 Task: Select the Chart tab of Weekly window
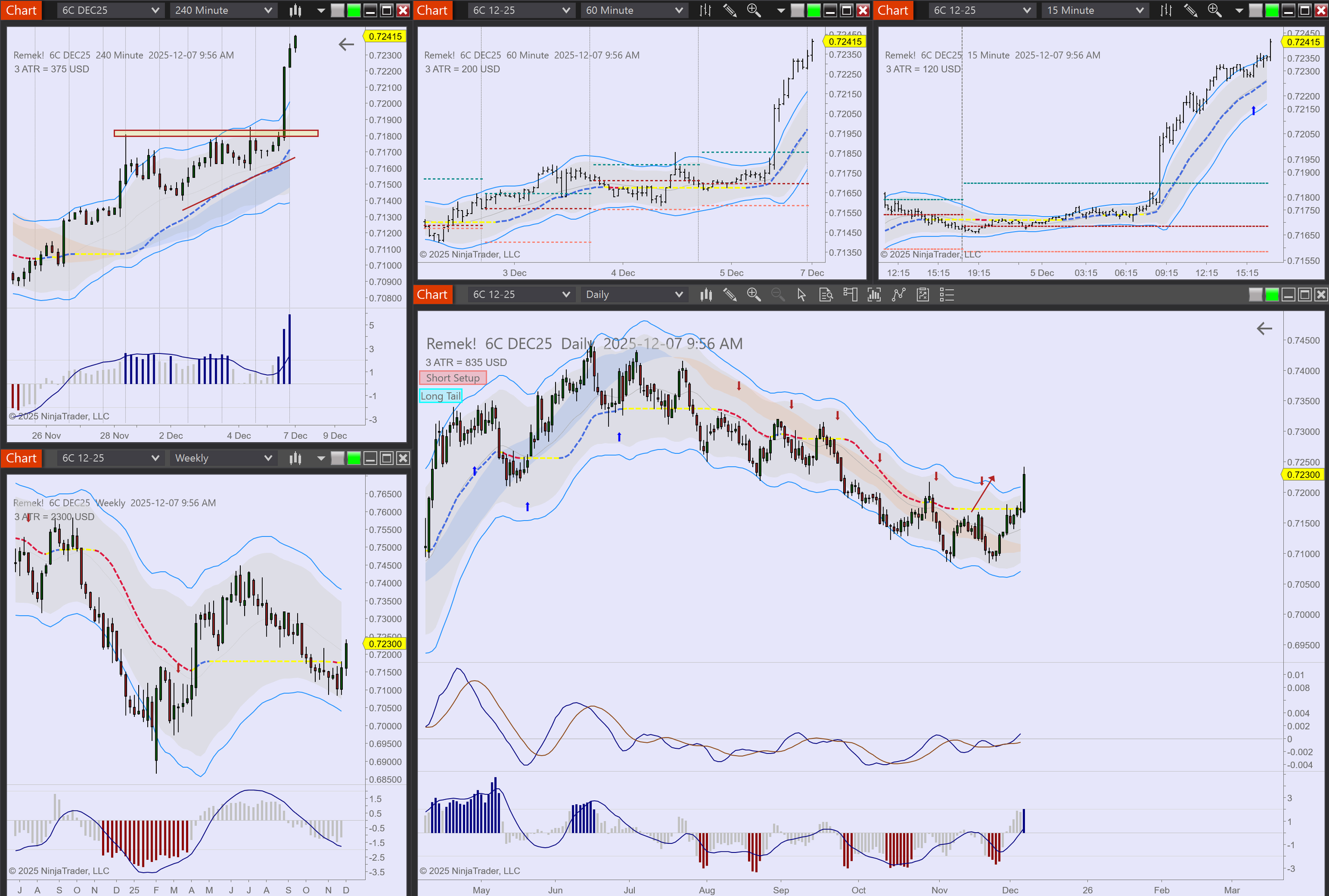coord(21,458)
